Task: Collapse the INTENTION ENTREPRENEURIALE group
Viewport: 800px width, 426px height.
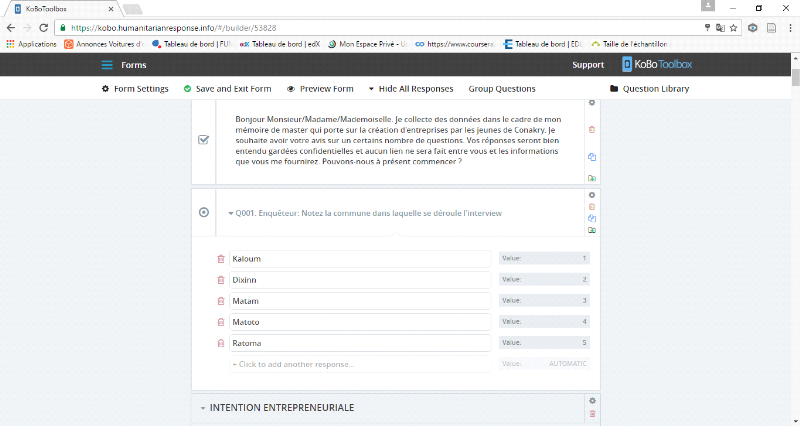Action: 203,408
